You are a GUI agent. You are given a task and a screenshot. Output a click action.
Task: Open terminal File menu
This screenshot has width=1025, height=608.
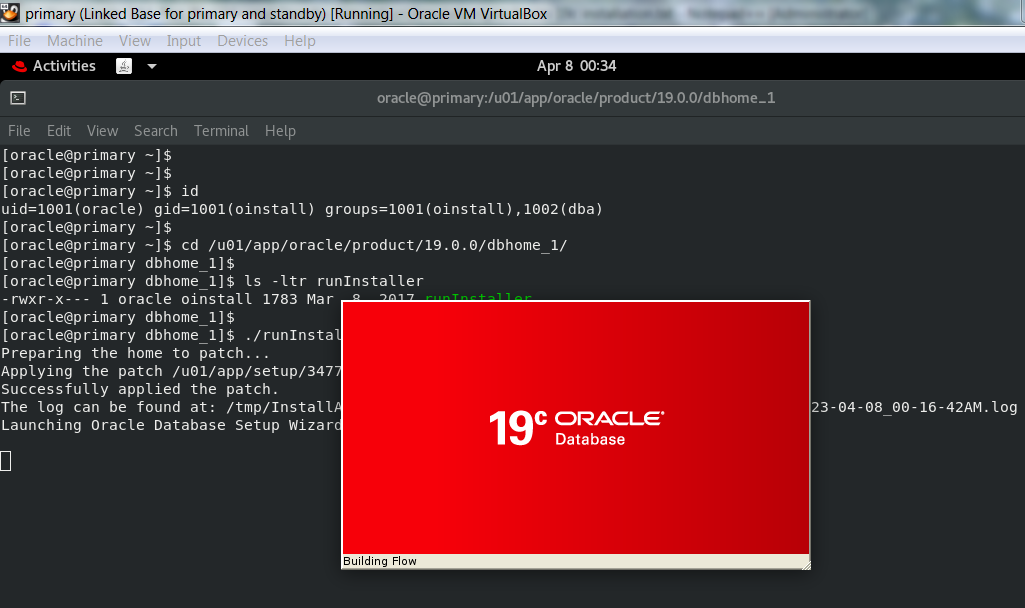pyautogui.click(x=19, y=131)
